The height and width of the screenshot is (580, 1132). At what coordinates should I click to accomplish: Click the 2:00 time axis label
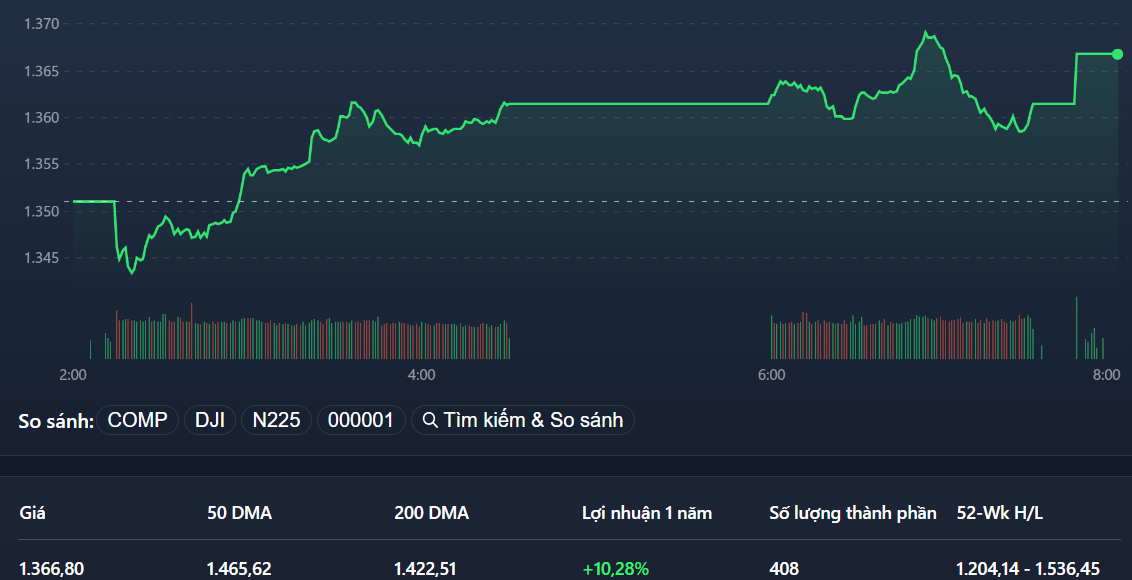coord(72,375)
